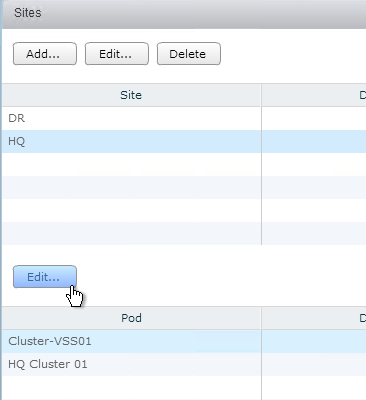Image resolution: width=366 pixels, height=400 pixels.
Task: Click Cluster-VSS01's second column cell
Action: (314, 341)
